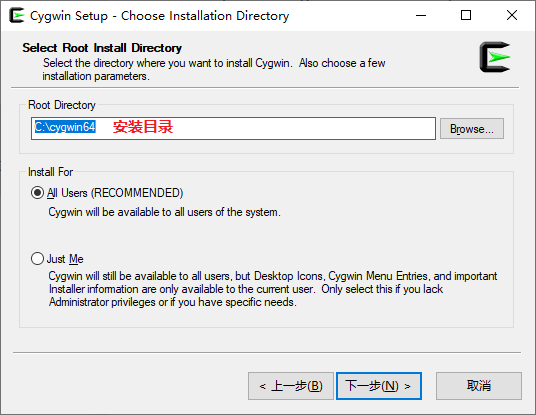Click the All Users label text

click(x=115, y=193)
